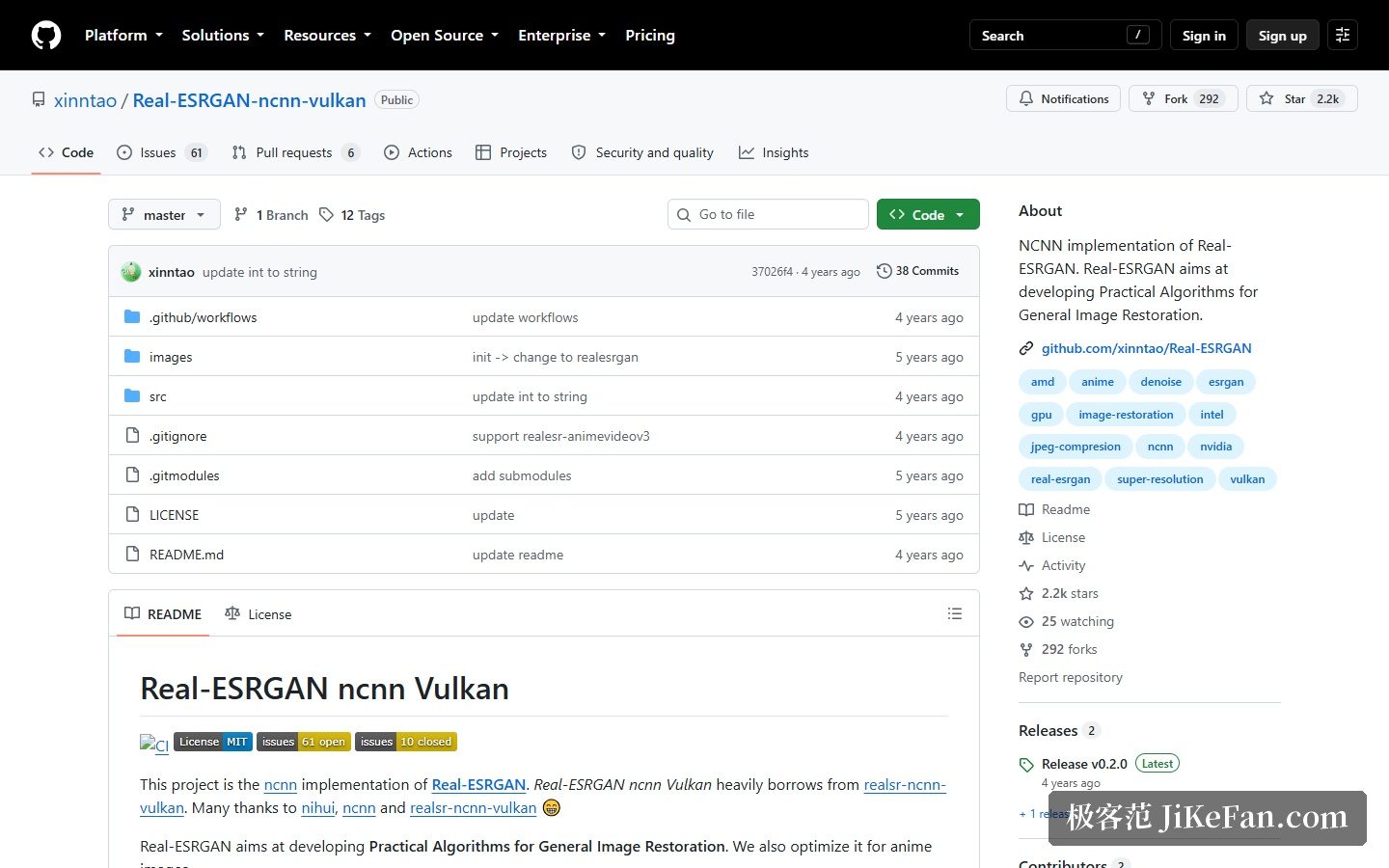The width and height of the screenshot is (1389, 868).
Task: Open the master branch selector dropdown
Action: pyautogui.click(x=164, y=215)
